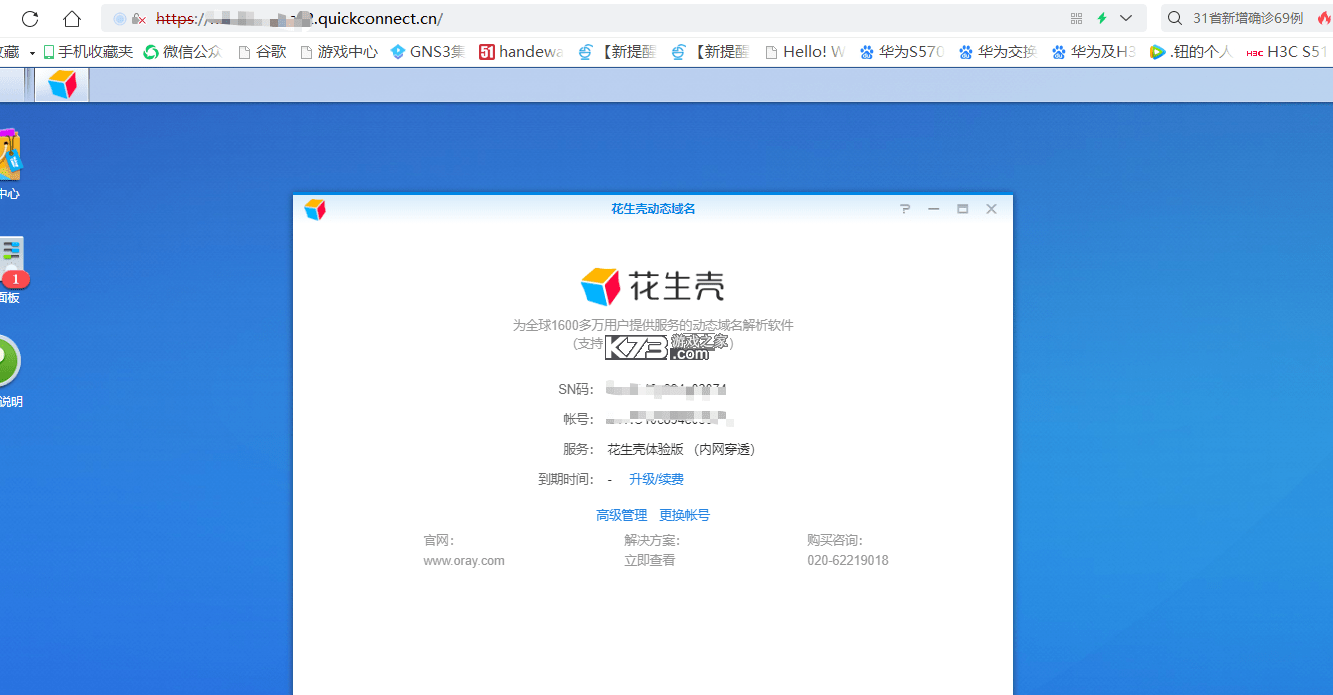Click the site security warning icon in address bar
1333x695 pixels.
[139, 19]
